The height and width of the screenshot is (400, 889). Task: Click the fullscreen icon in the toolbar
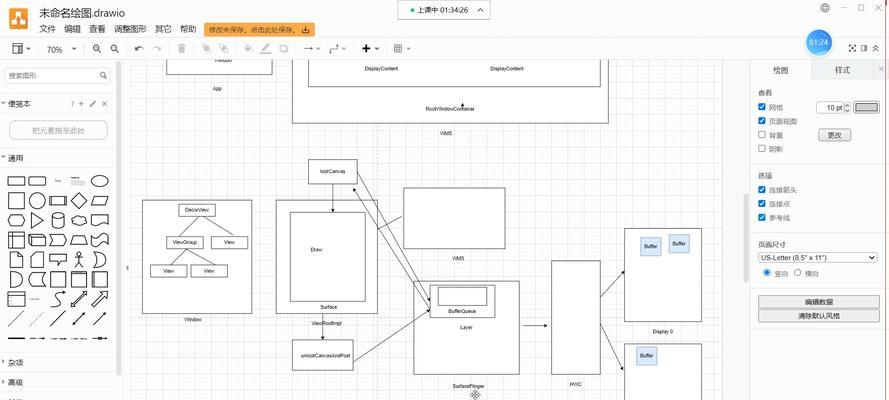pos(852,49)
